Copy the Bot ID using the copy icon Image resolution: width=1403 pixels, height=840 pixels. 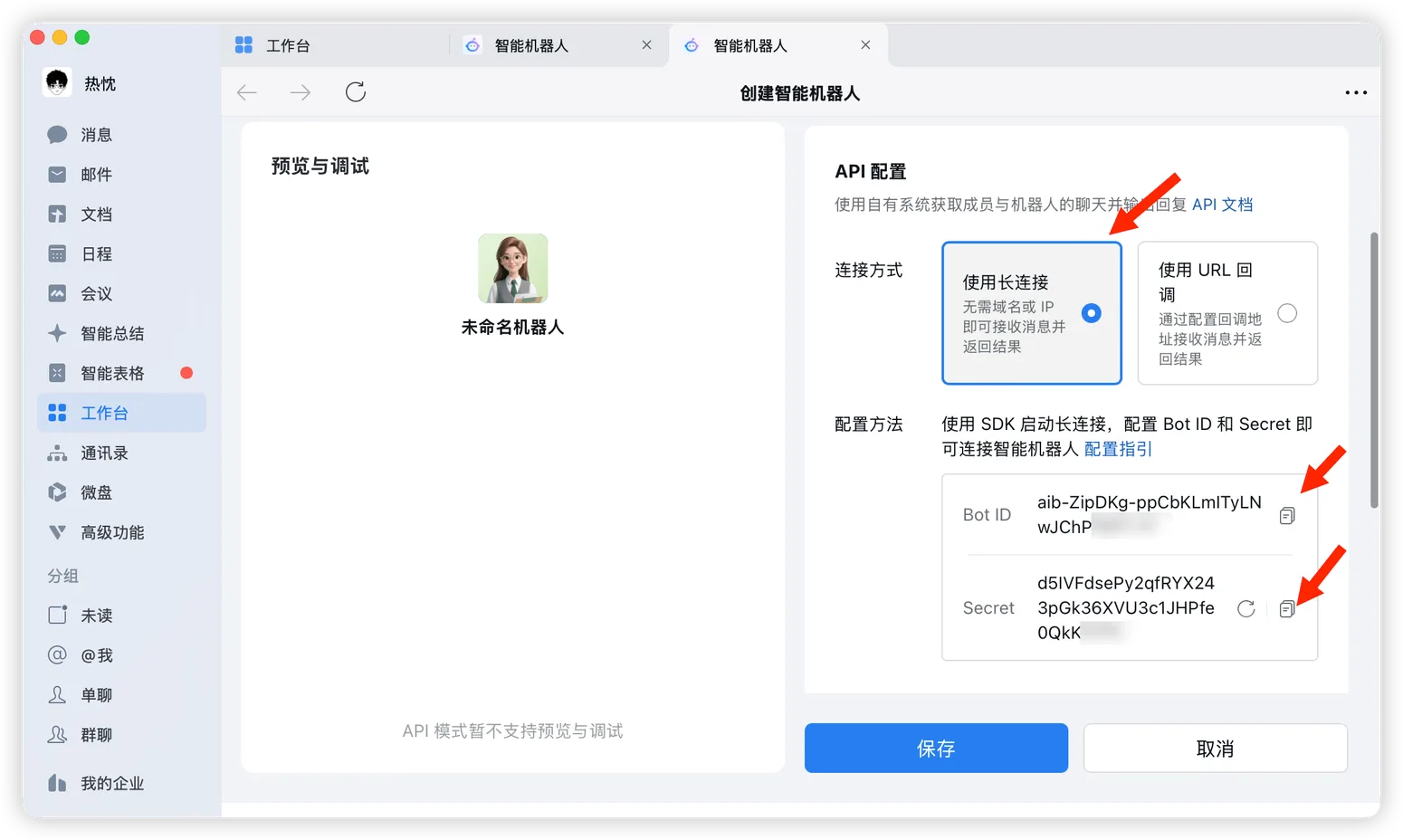[x=1287, y=515]
